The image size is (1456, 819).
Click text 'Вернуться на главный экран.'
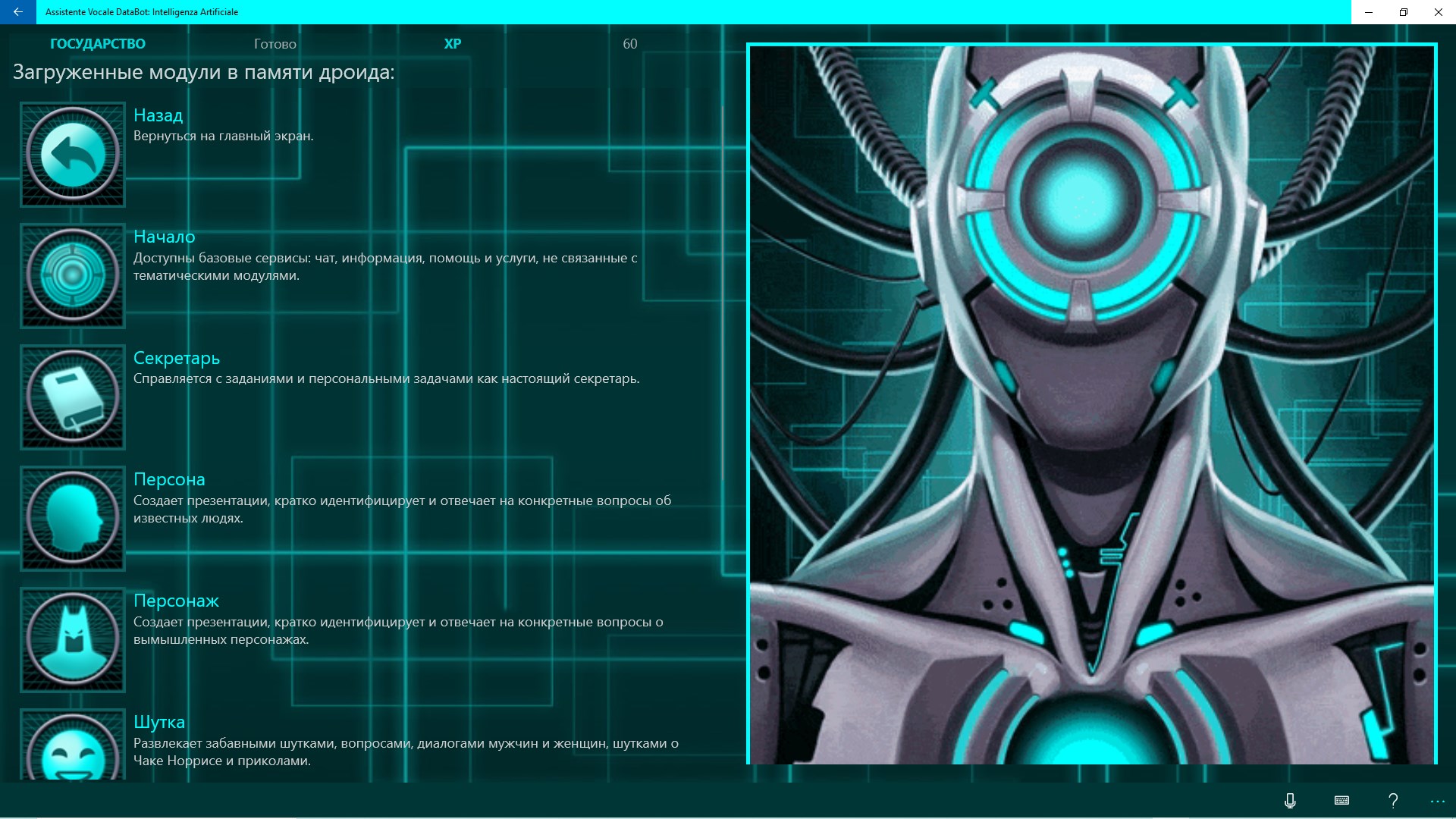(224, 136)
